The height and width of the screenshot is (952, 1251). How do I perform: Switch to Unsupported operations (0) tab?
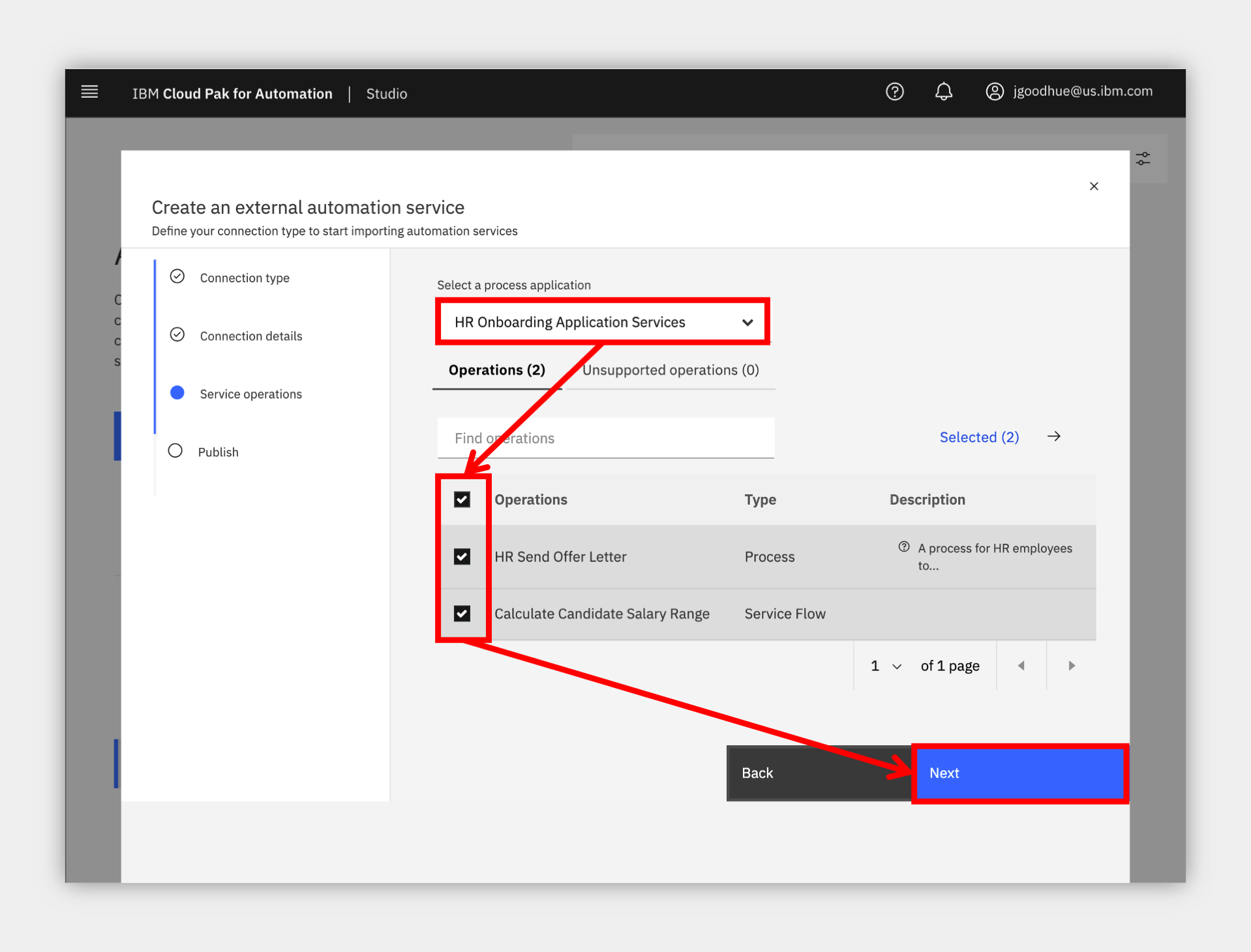coord(671,370)
